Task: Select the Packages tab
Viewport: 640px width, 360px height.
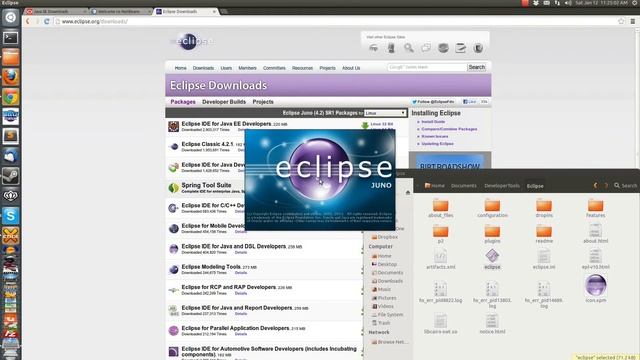Action: [183, 102]
